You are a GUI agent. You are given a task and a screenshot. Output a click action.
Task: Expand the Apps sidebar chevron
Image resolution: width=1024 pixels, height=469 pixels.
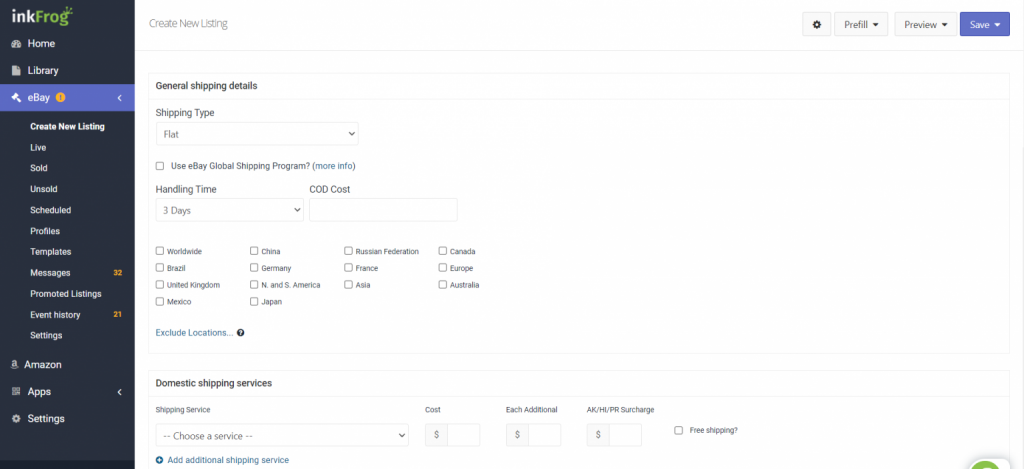pyautogui.click(x=120, y=392)
